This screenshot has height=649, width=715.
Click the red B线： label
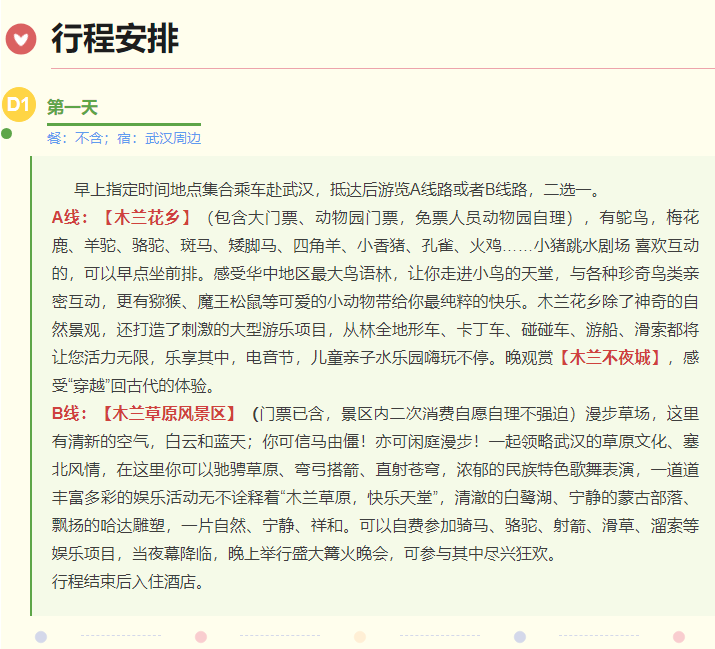69,414
